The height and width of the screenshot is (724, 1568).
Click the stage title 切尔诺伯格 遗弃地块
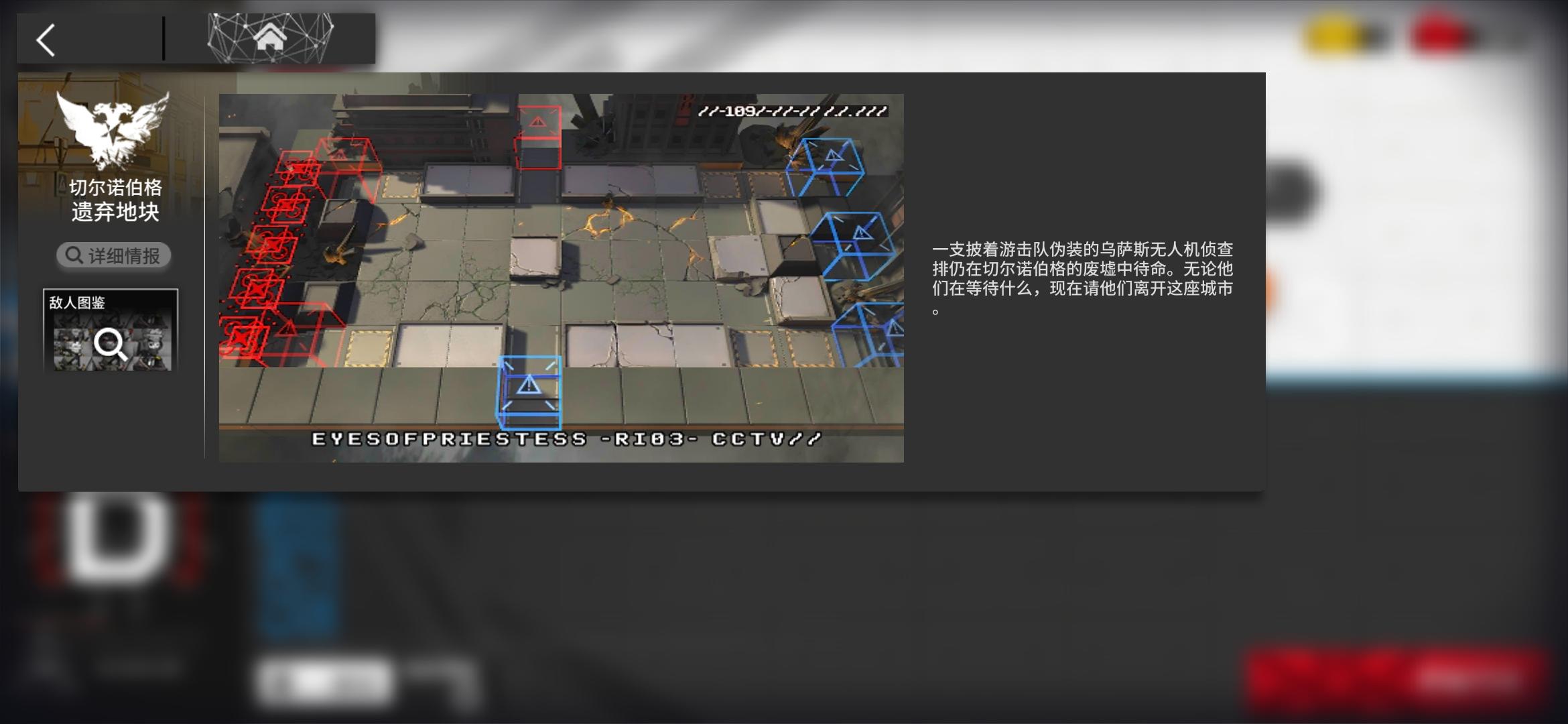(x=115, y=200)
